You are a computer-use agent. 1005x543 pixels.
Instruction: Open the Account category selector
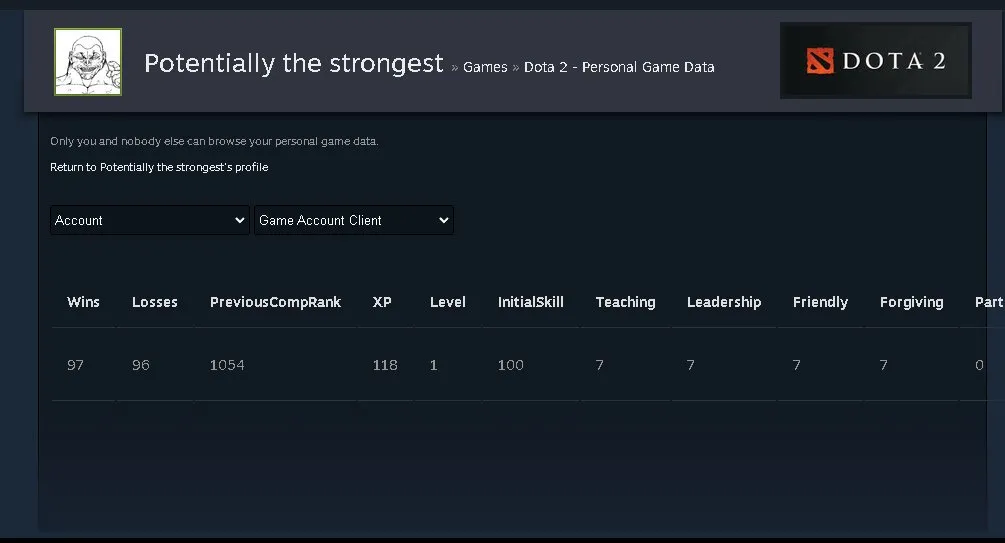pyautogui.click(x=150, y=220)
